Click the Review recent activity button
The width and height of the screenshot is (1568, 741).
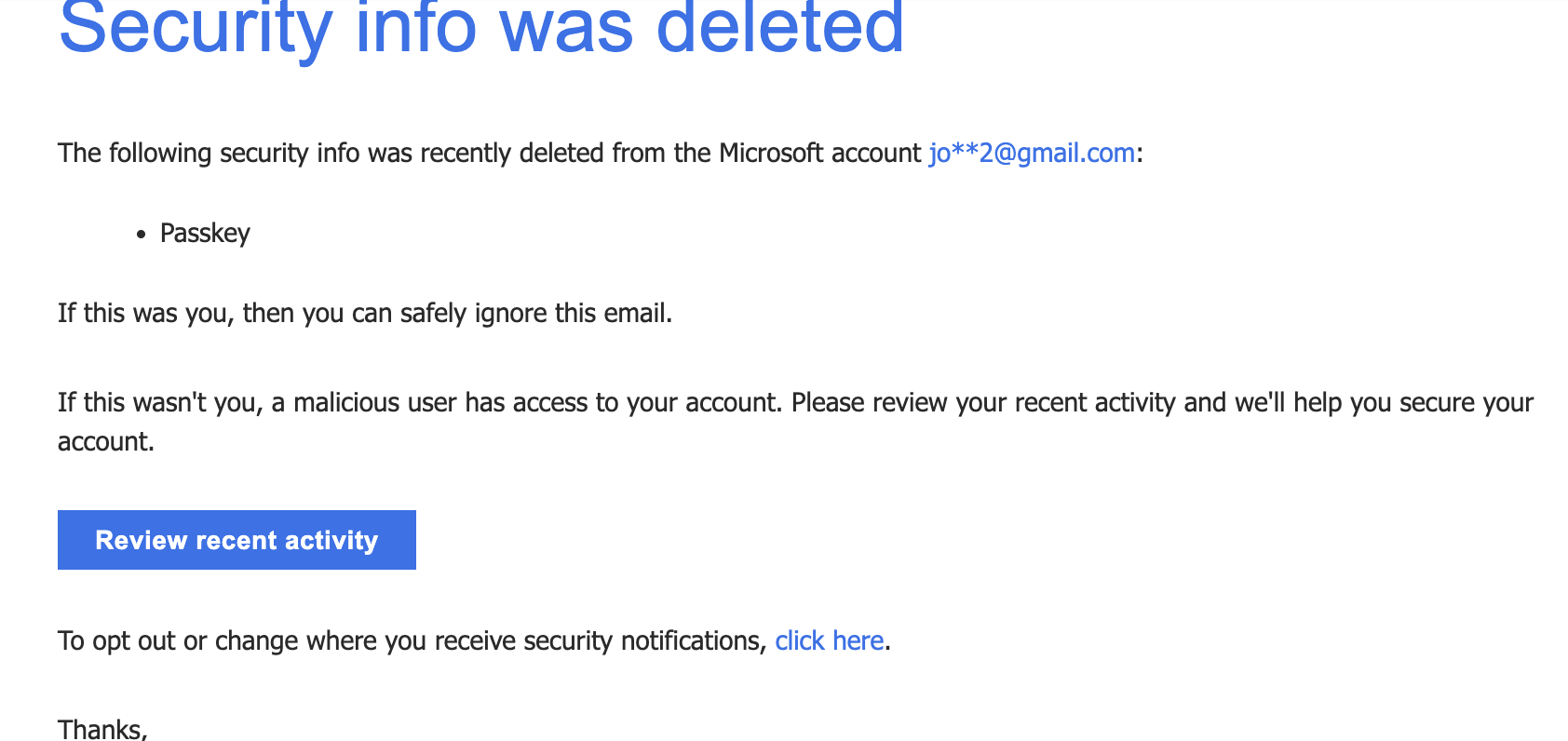pos(237,540)
